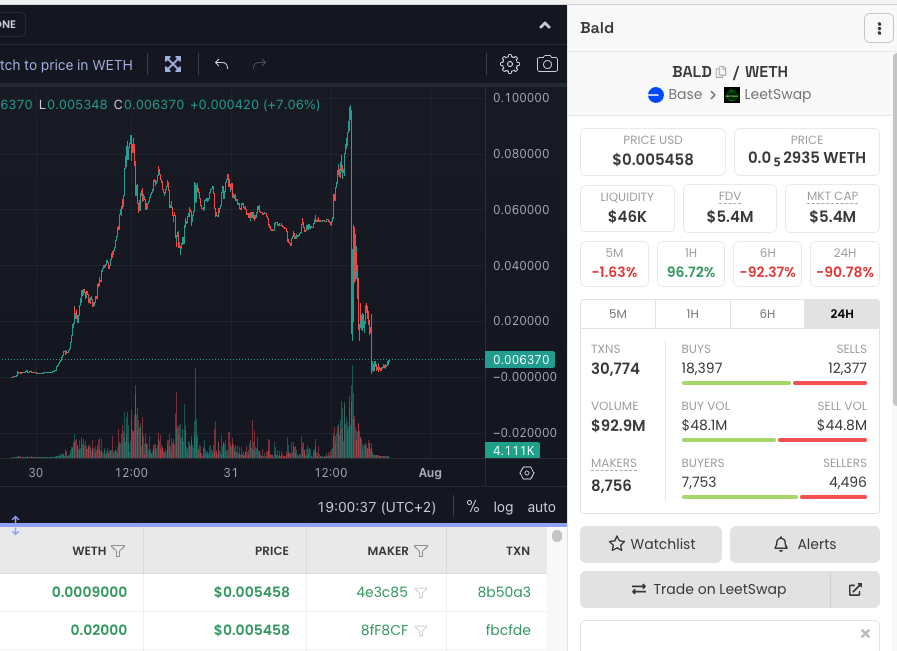Click the LeetSwap exchange logo
This screenshot has width=897, height=651.
732,94
